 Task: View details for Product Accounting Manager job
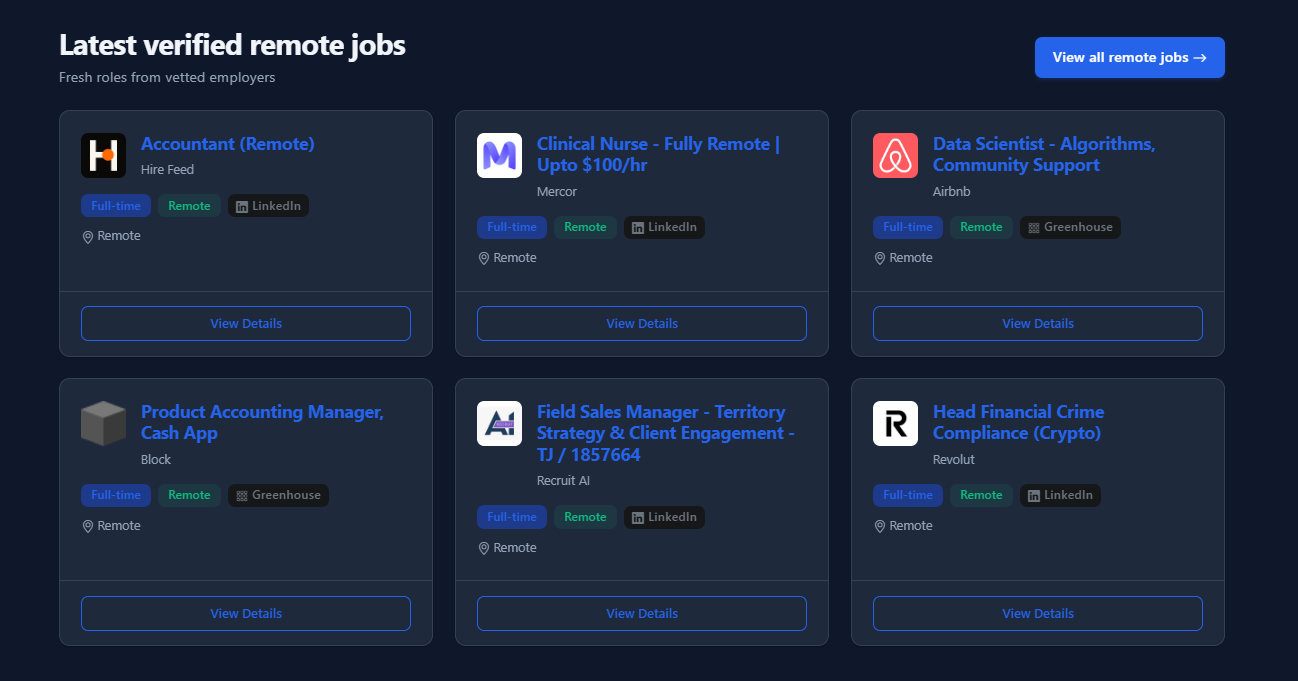tap(246, 613)
